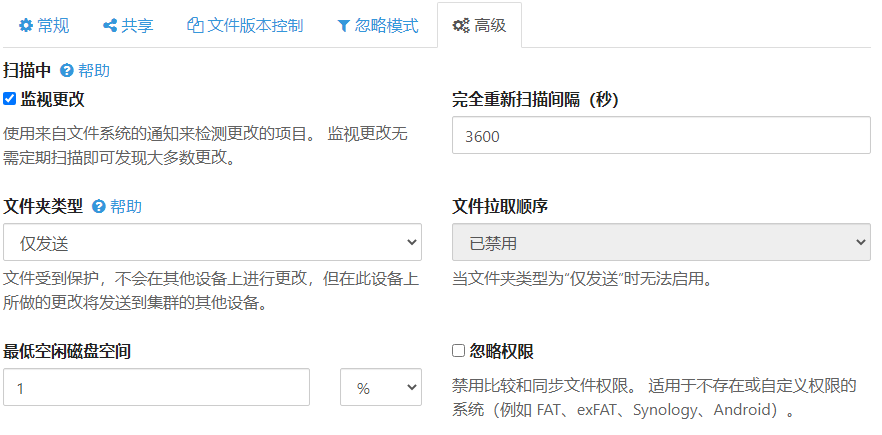Enable the 忽略权限 checkbox
882x435 pixels.
[459, 351]
